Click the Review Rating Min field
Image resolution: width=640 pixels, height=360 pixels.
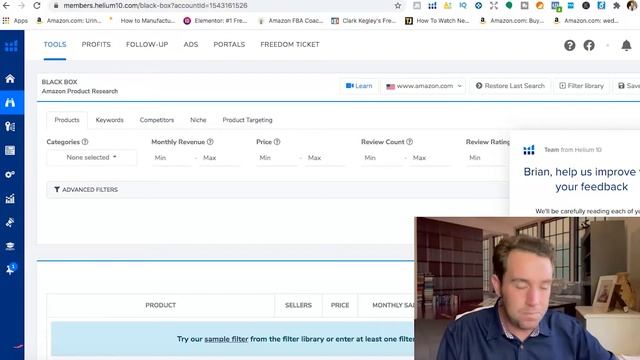click(x=487, y=158)
